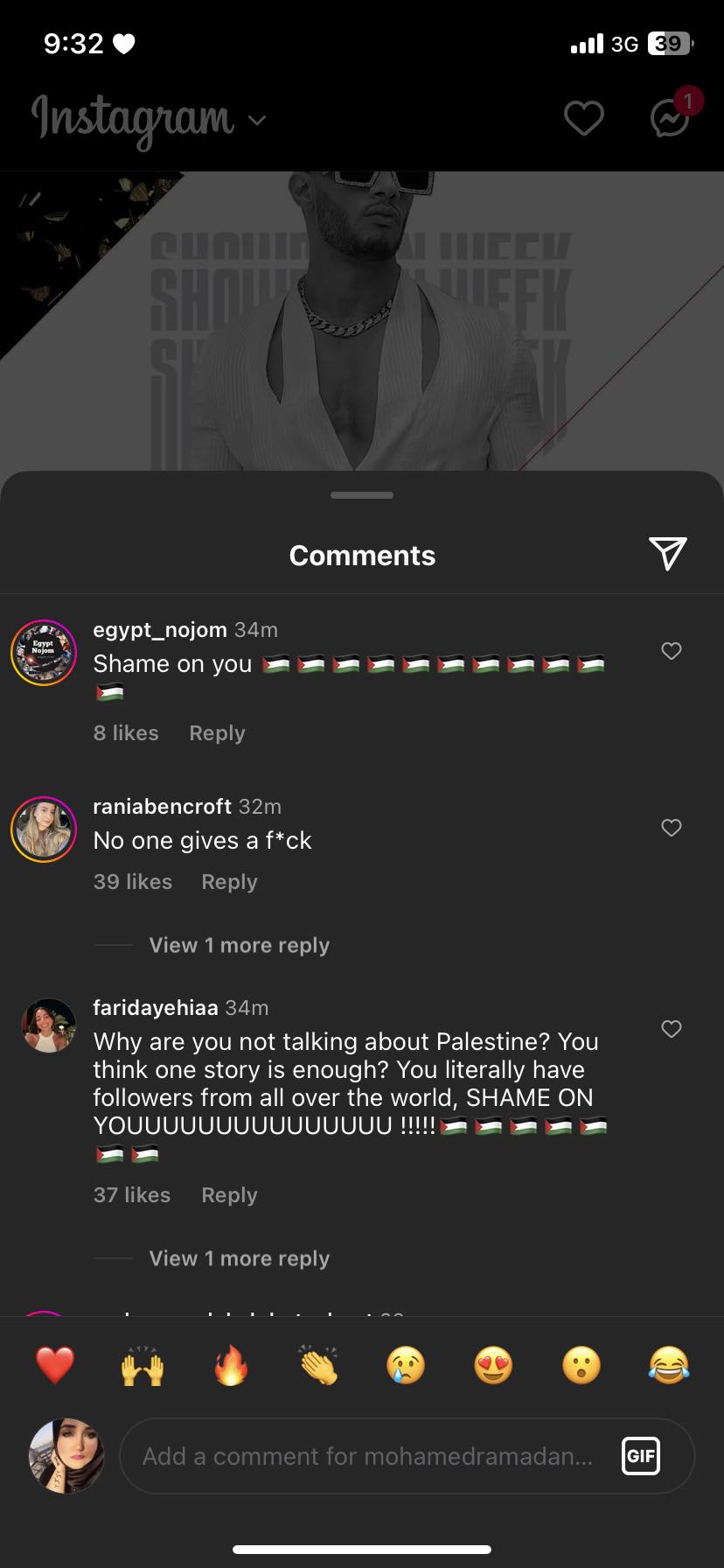Tap the comments sheet drag handle

coord(362,495)
